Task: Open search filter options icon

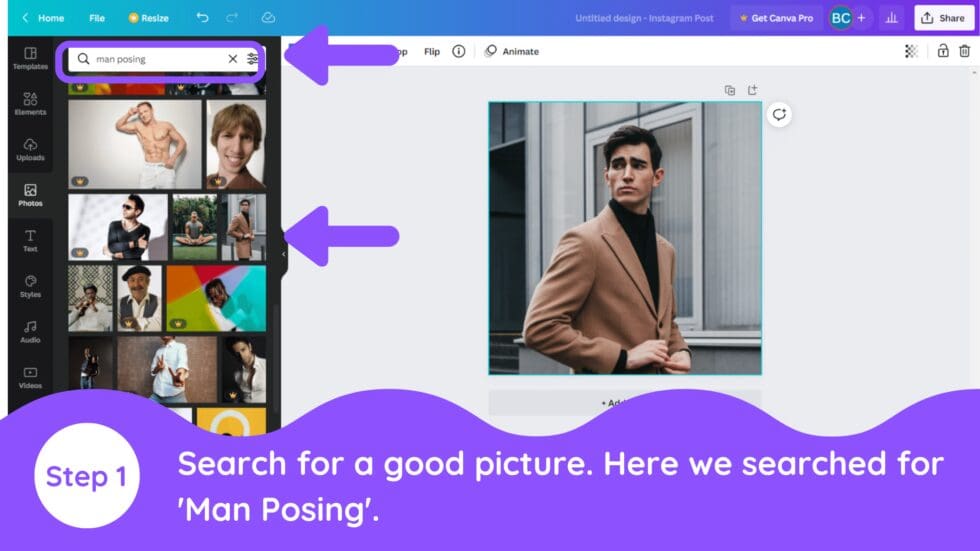Action: click(253, 59)
